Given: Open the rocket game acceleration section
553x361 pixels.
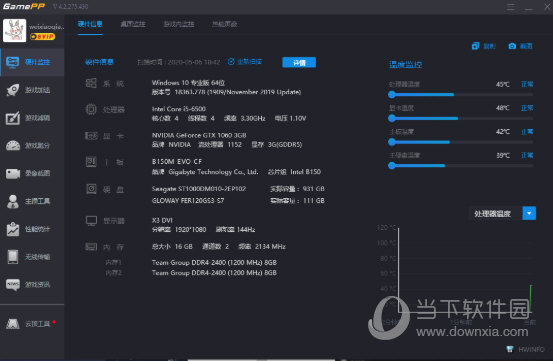Looking at the screenshot, I should 32,90.
